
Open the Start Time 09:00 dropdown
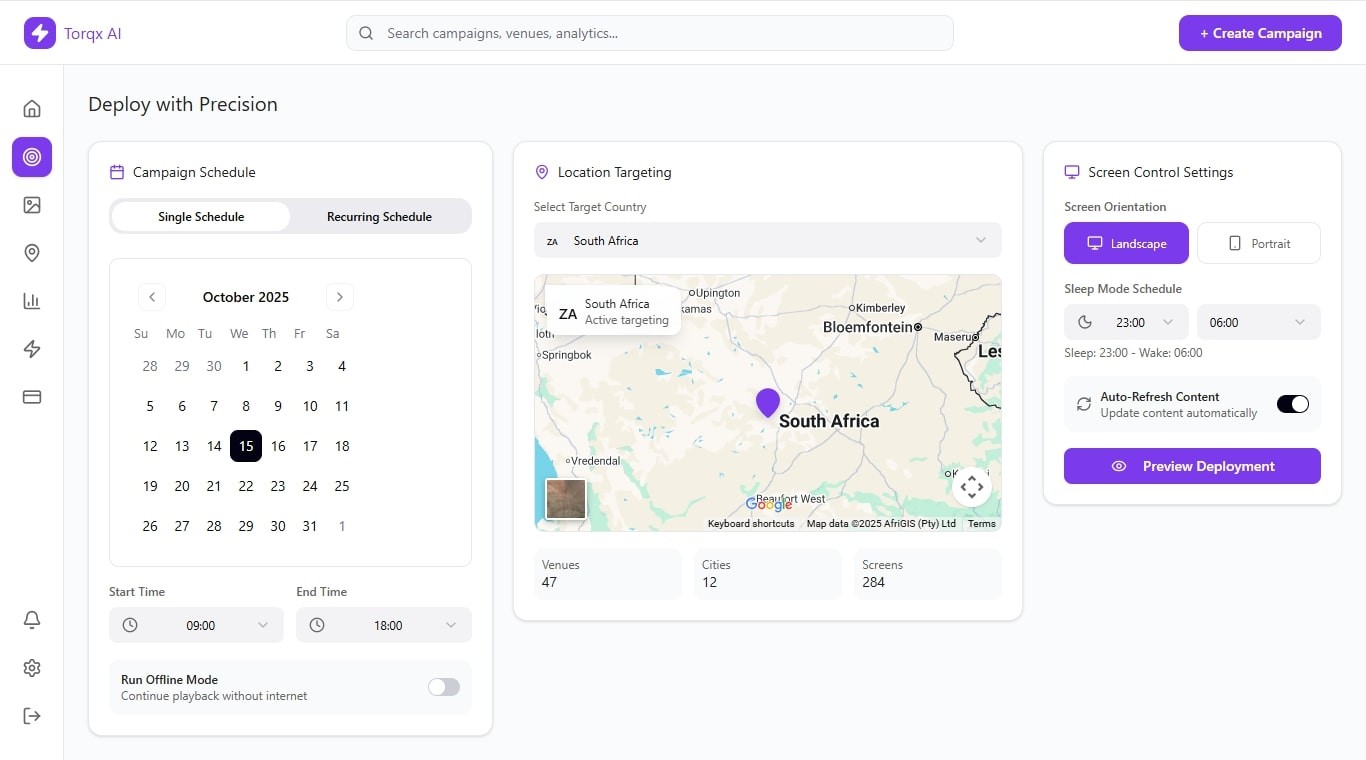click(x=196, y=625)
